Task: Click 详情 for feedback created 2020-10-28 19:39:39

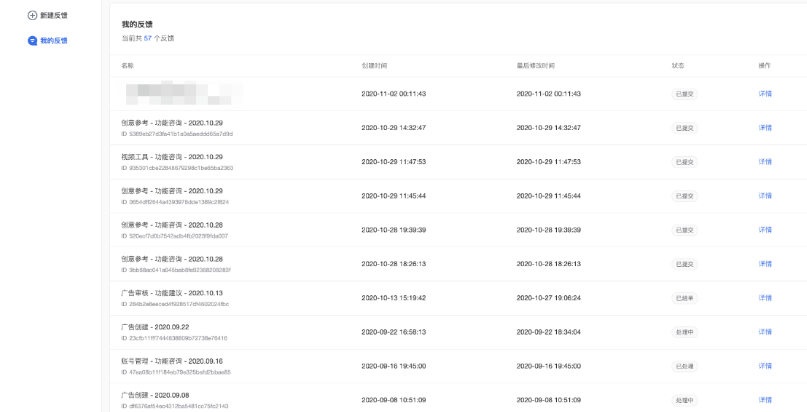Action: tap(765, 230)
